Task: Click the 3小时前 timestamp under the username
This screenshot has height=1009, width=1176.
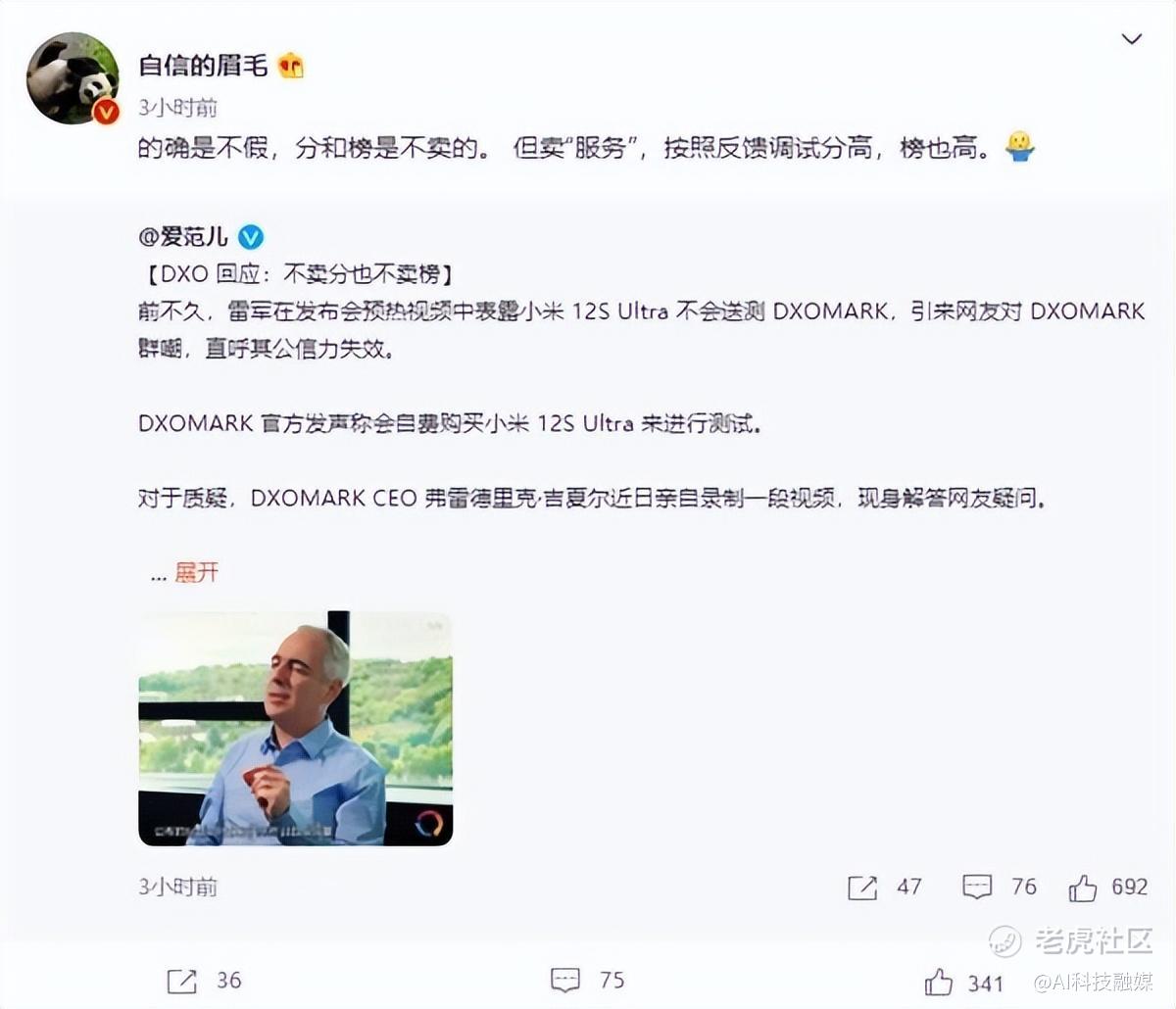Action: click(177, 107)
